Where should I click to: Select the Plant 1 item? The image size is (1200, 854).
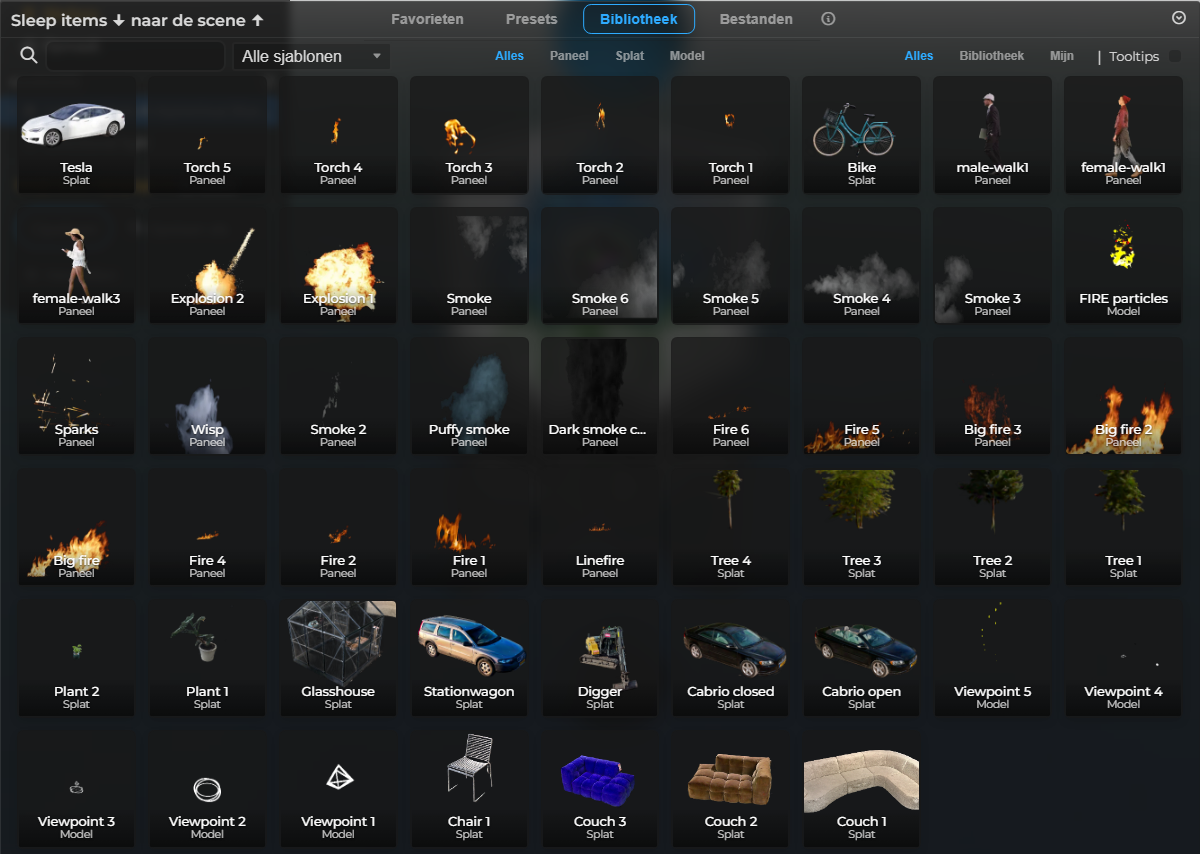[x=207, y=658]
